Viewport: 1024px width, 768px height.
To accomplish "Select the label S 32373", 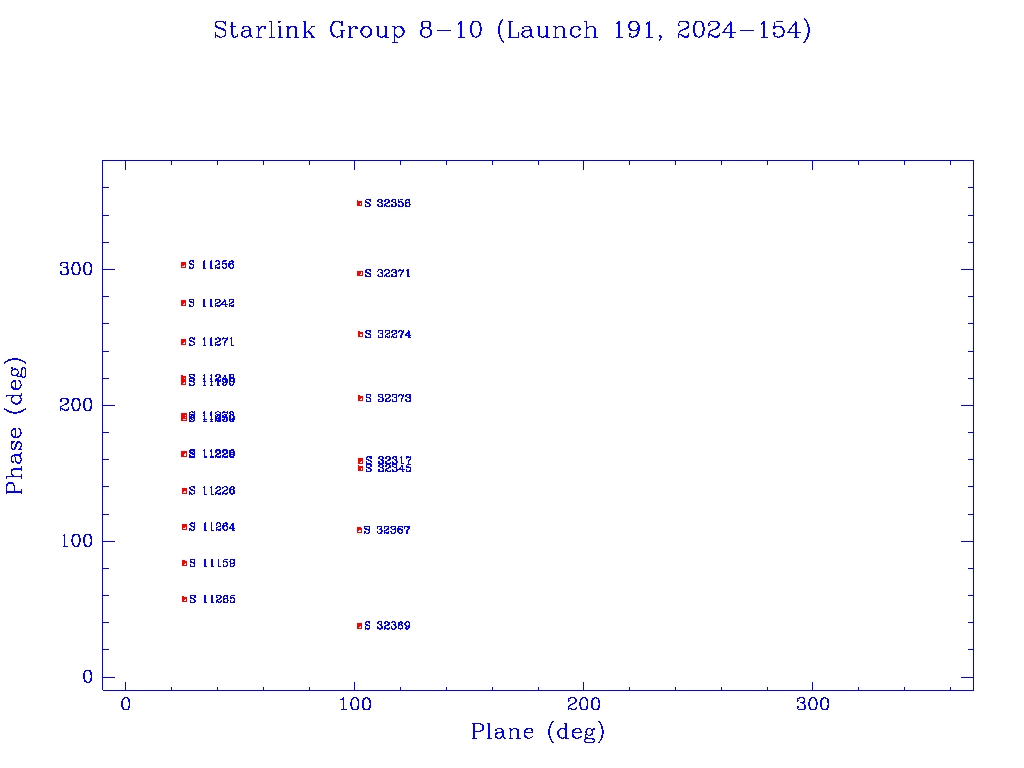I will pos(388,398).
